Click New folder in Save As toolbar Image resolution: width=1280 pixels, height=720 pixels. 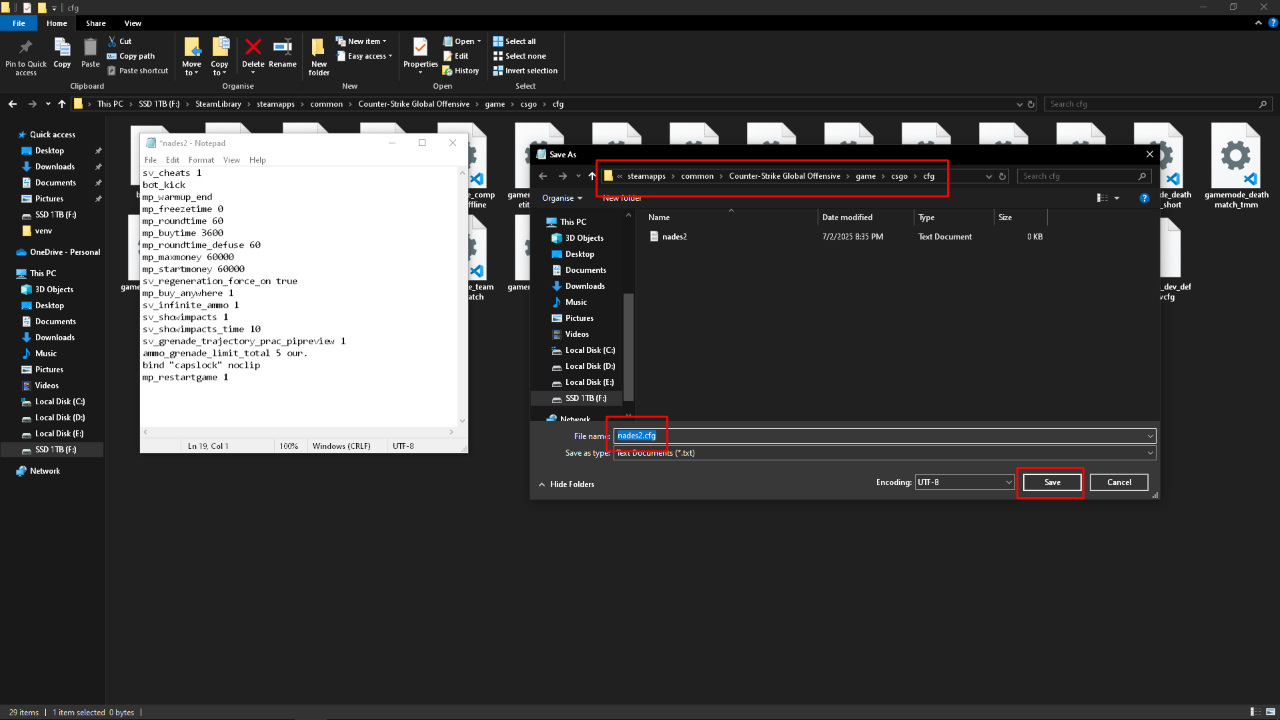[x=622, y=198]
